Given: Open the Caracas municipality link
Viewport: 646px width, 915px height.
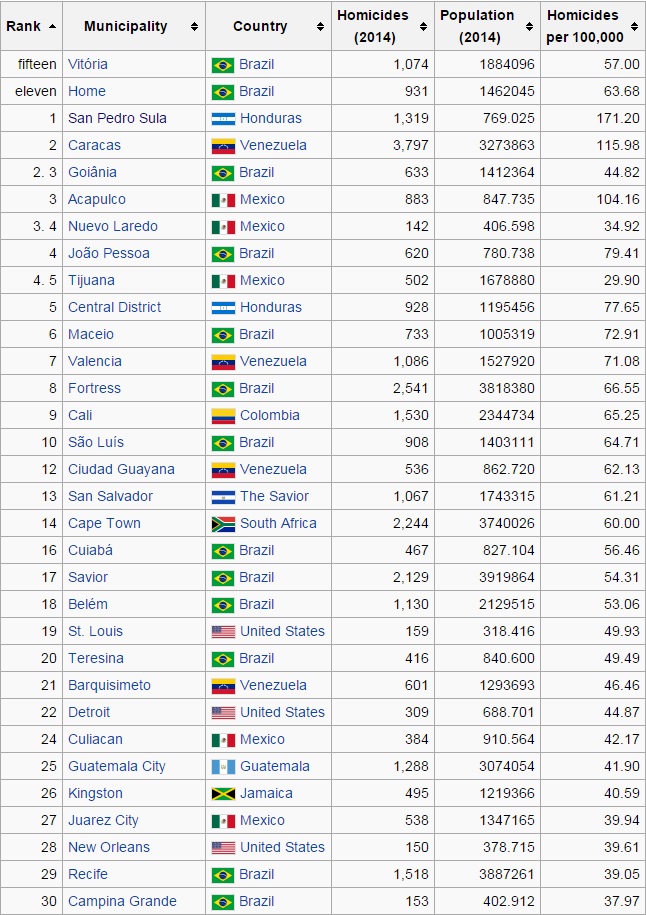Looking at the screenshot, I should [x=95, y=145].
